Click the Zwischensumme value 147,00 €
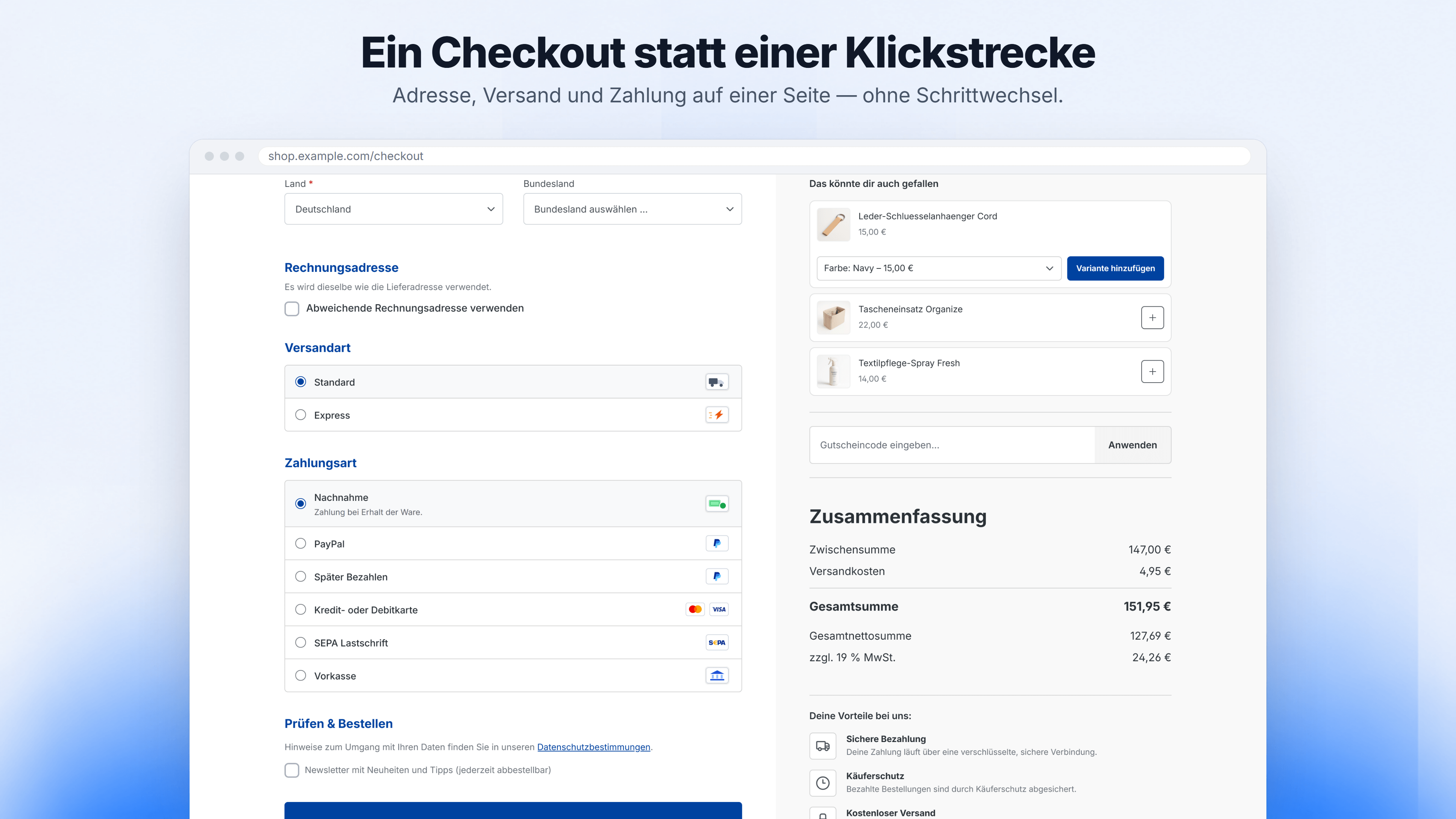1456x819 pixels. tap(1150, 549)
